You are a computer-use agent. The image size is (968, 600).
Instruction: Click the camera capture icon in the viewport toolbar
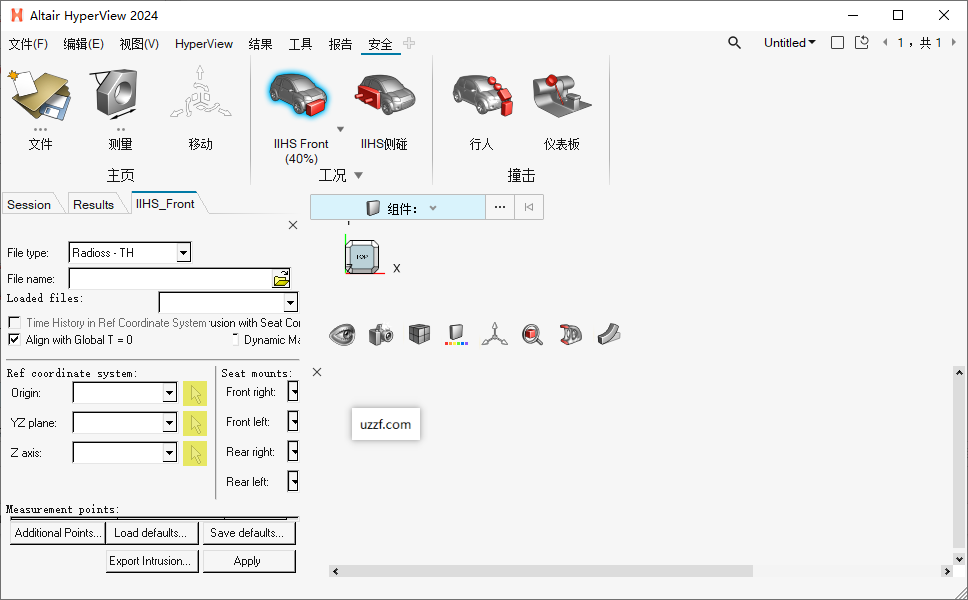(380, 334)
